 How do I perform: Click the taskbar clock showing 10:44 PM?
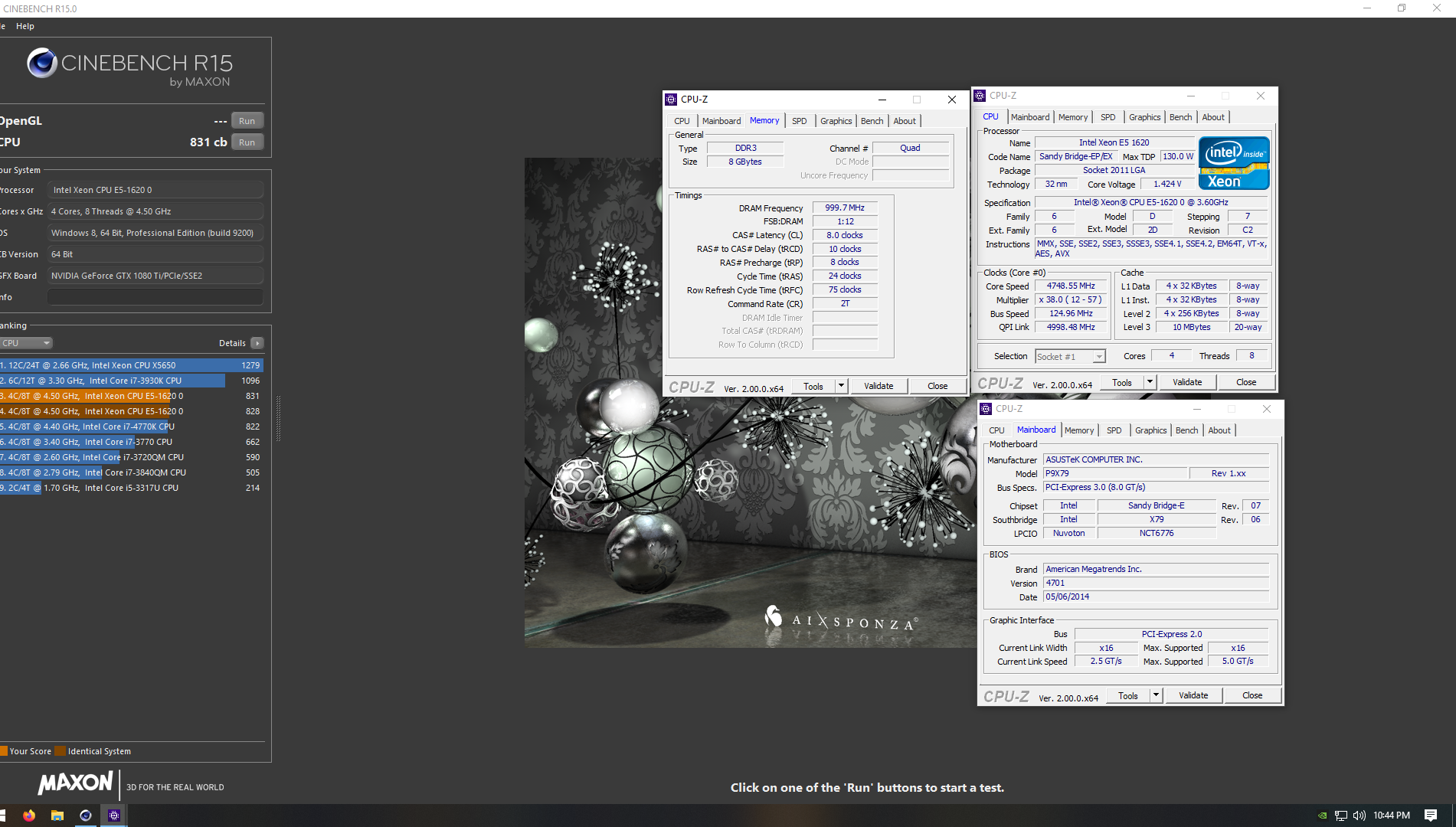point(1392,816)
